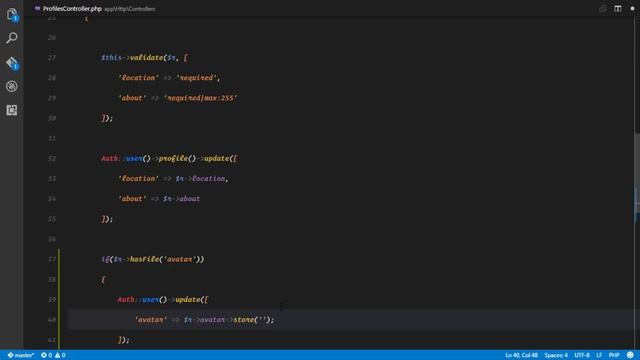The image size is (640, 360).
Task: Click the master* git branch indicator
Action: [x=21, y=355]
